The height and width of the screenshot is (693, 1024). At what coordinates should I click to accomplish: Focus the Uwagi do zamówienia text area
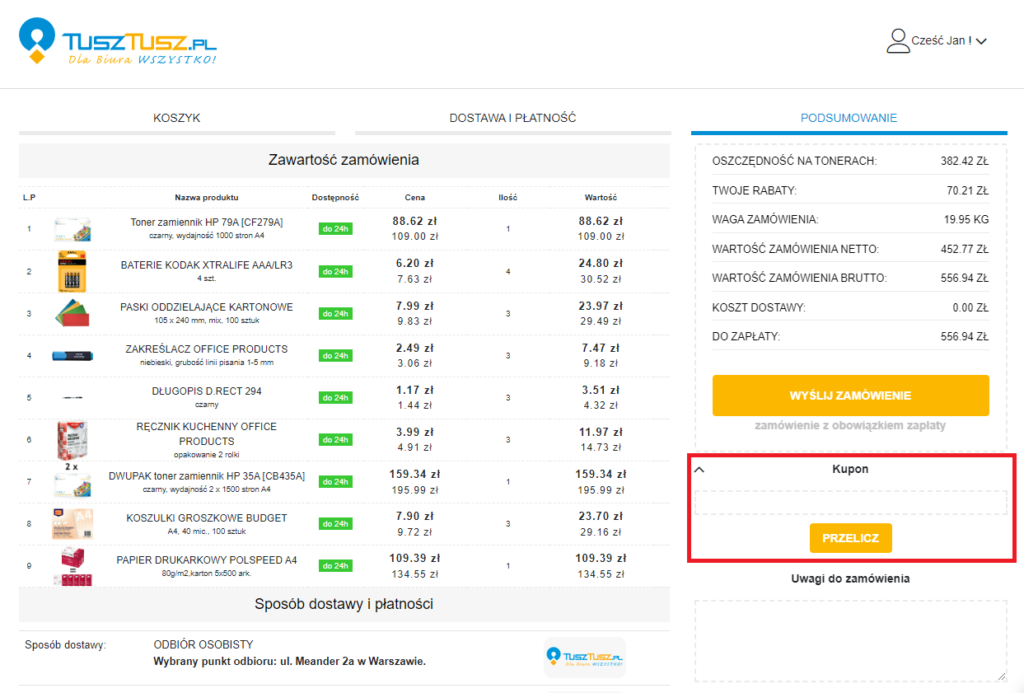pyautogui.click(x=850, y=640)
